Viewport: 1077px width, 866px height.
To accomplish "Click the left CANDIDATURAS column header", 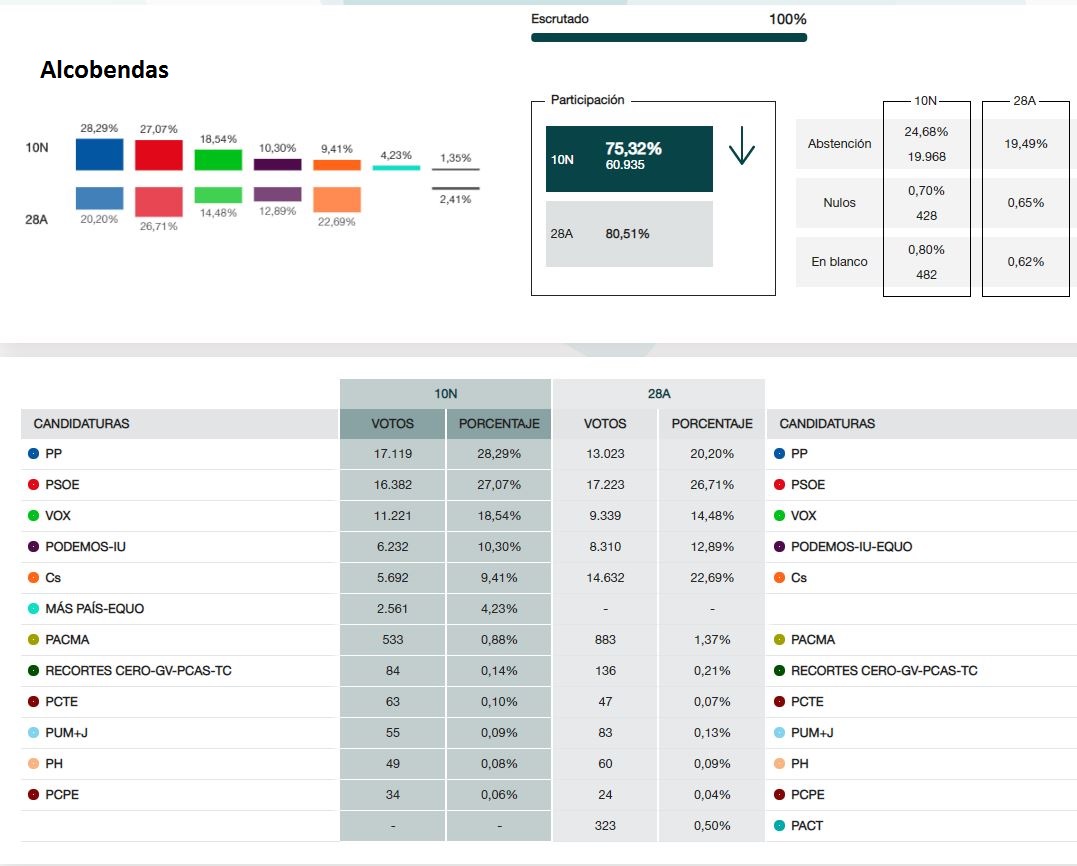I will (82, 424).
